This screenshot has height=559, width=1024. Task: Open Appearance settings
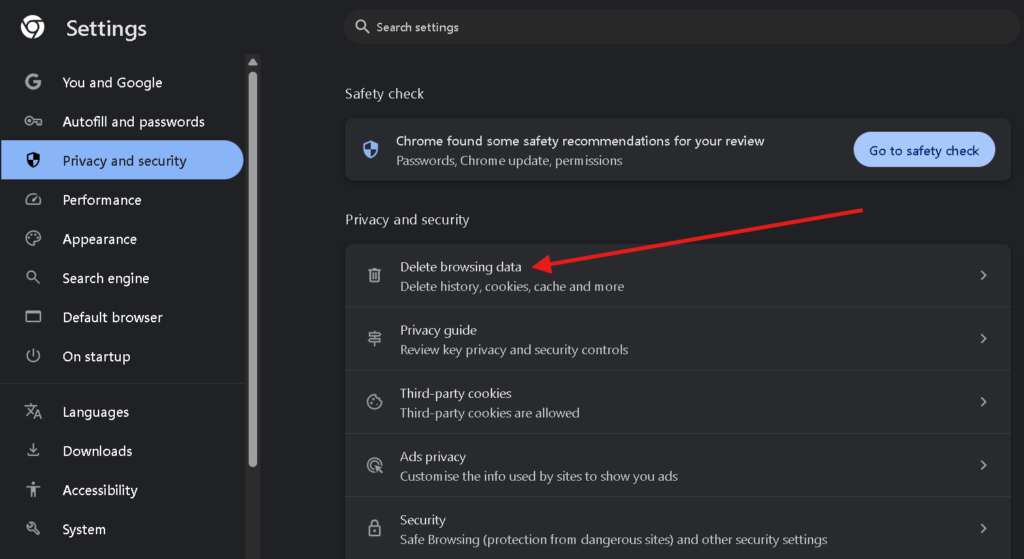(122, 239)
